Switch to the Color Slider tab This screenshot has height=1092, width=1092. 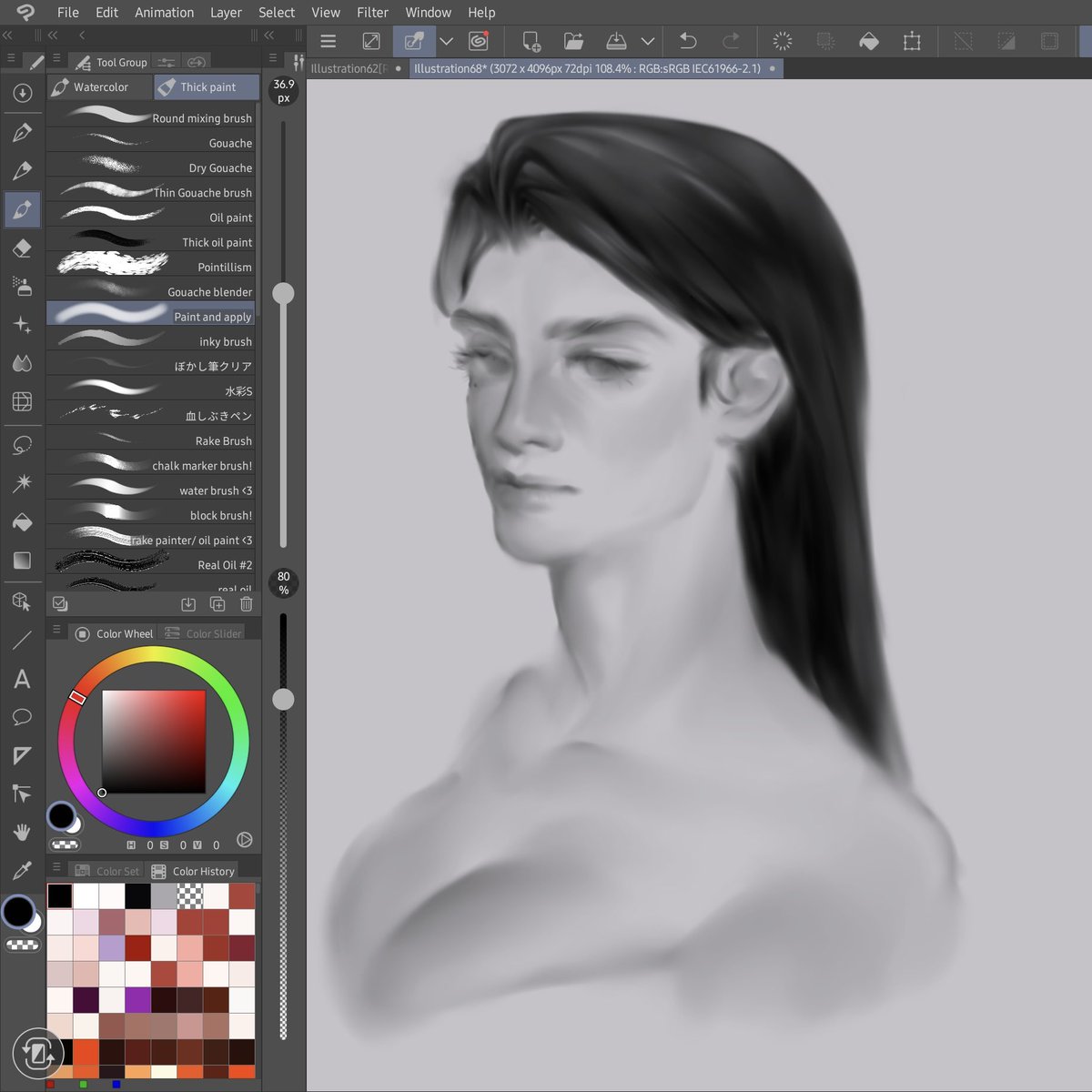point(204,633)
